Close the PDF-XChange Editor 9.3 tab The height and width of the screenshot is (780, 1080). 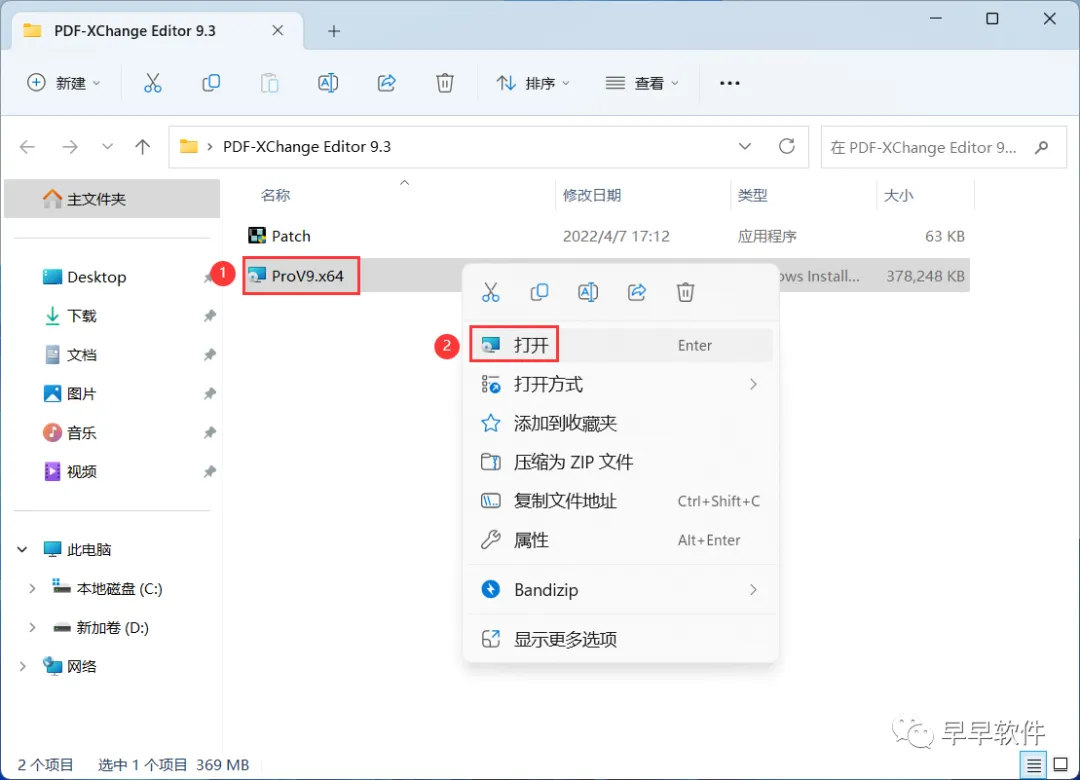click(278, 30)
